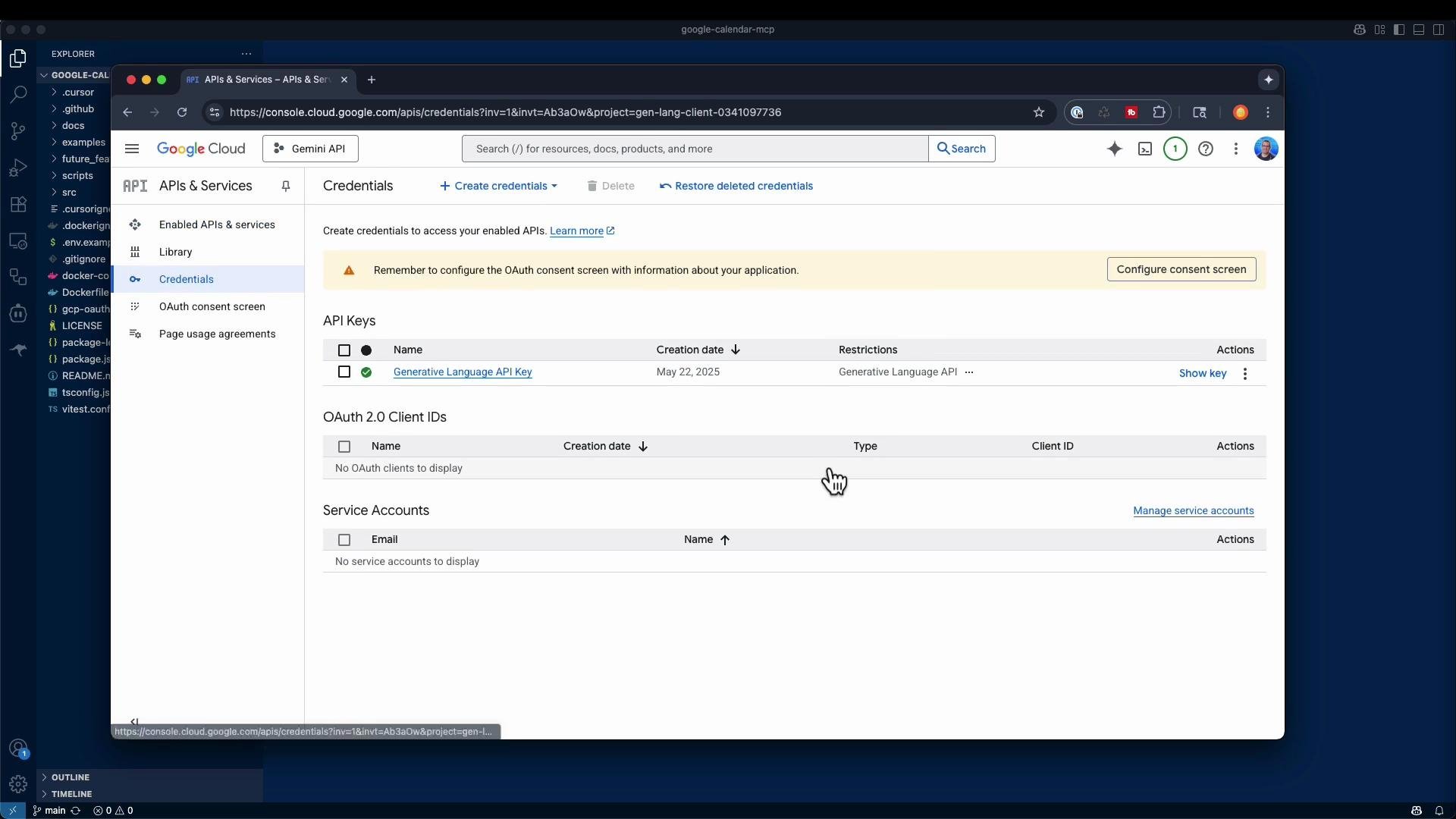Open Google Cloud settings and utilities kebab menu

(1236, 149)
